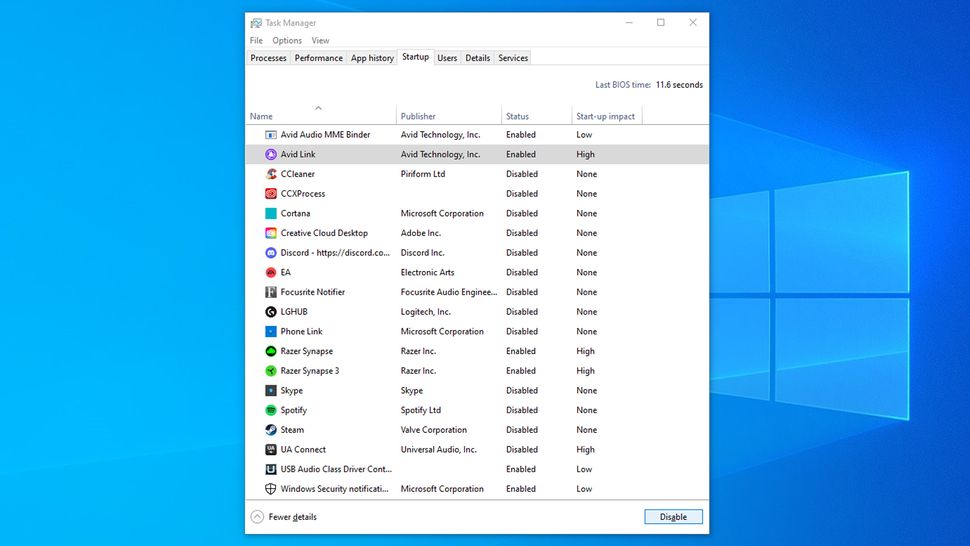Click publisher Logitech, Inc.

tap(426, 312)
